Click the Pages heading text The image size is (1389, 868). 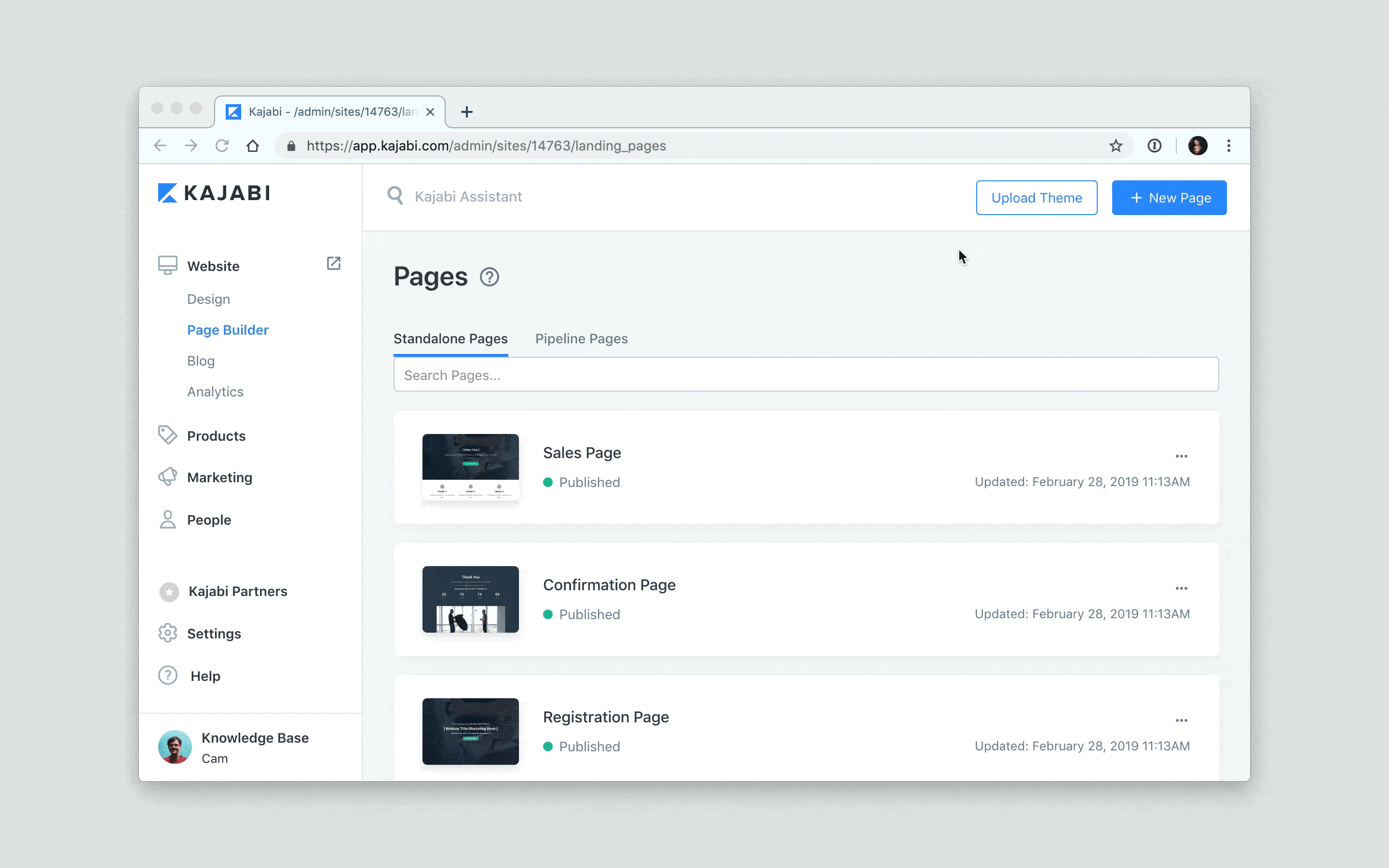point(431,277)
